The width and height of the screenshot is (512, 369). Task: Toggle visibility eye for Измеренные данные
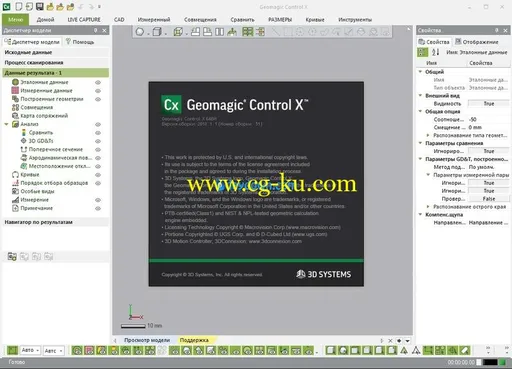click(98, 91)
